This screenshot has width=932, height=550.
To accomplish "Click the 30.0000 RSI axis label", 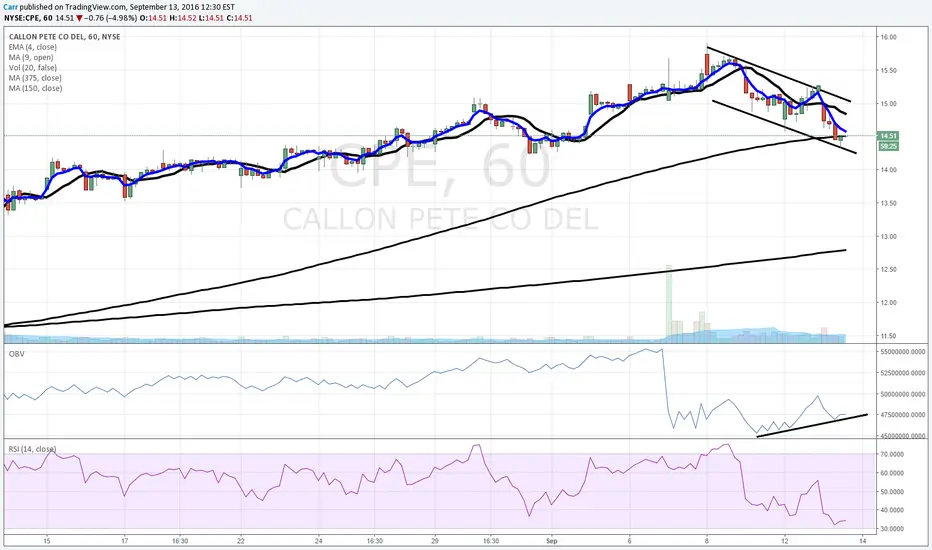I will tap(892, 529).
